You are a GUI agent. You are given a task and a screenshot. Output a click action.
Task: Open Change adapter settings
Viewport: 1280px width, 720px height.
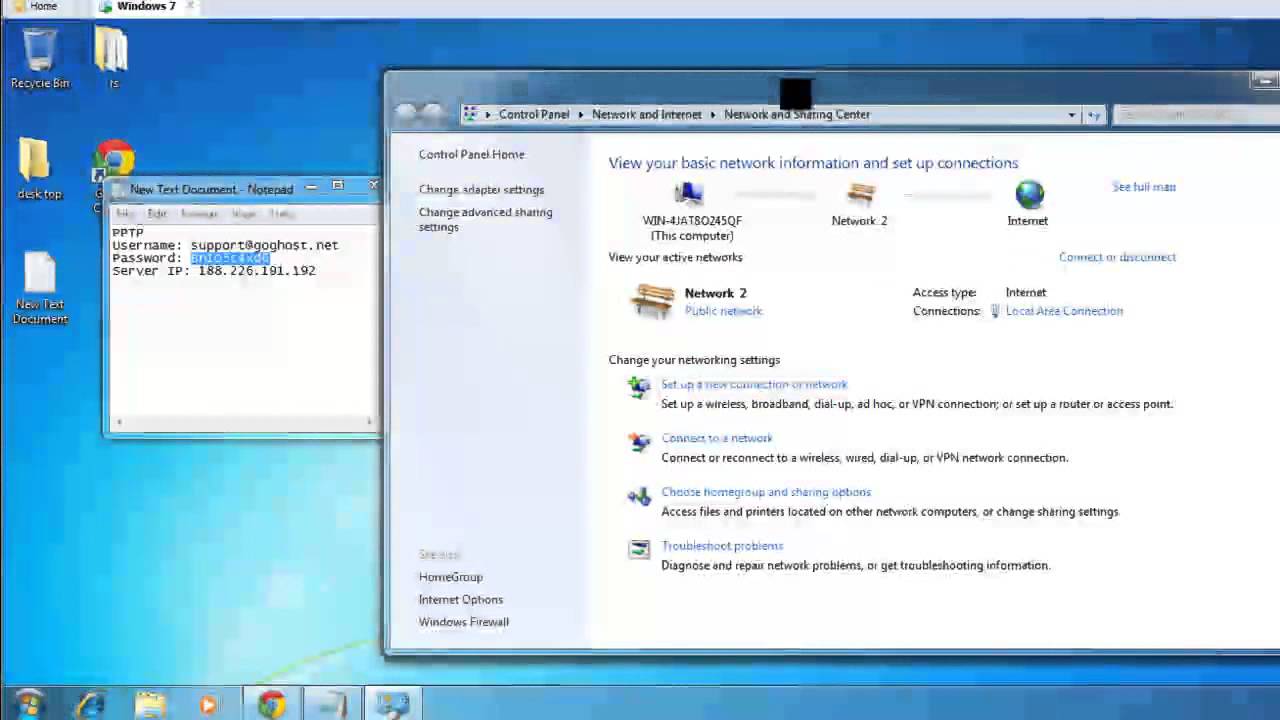click(481, 190)
